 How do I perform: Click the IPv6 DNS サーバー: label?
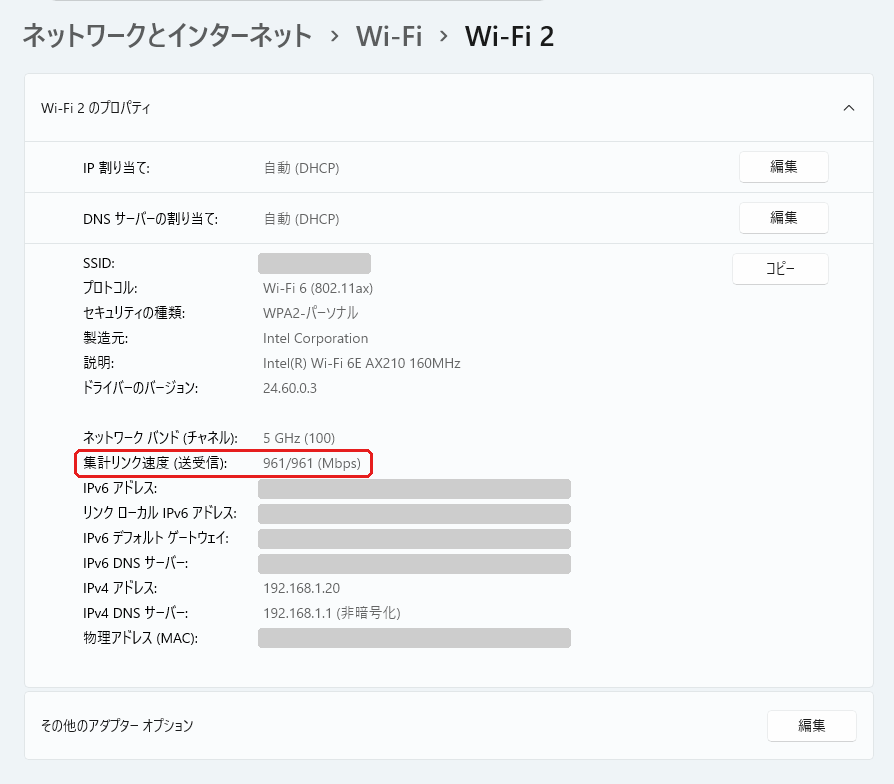coord(136,563)
